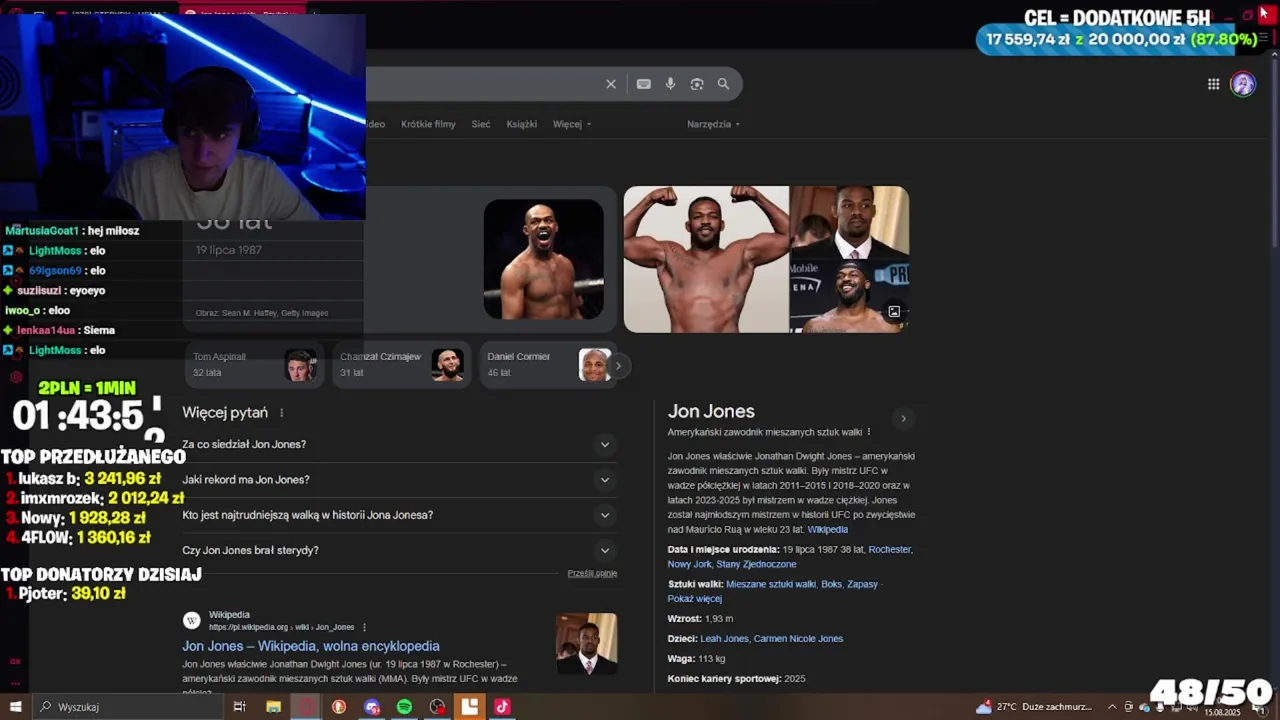Expand the 'najtrudniejszą walką' question
1280x720 pixels.
click(x=399, y=515)
